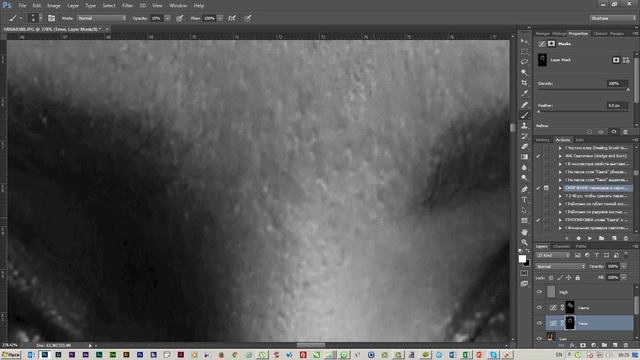640x360 pixels.
Task: Select the Eyedropper tool
Action: [524, 93]
